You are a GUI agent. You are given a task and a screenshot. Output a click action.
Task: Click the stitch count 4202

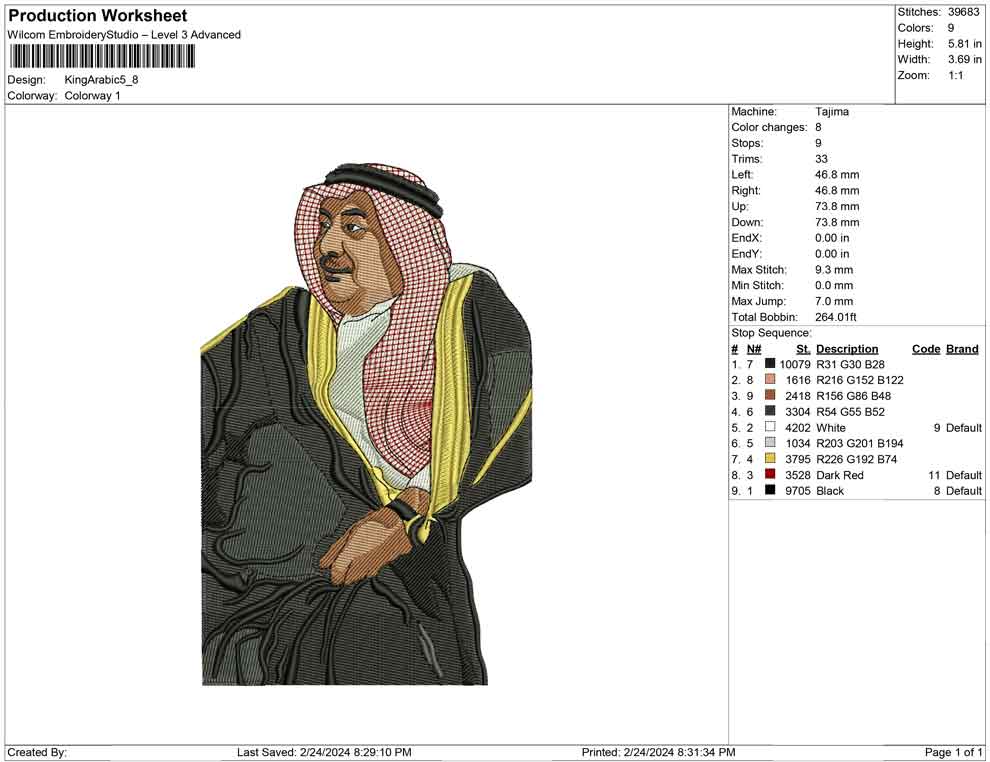pyautogui.click(x=797, y=427)
